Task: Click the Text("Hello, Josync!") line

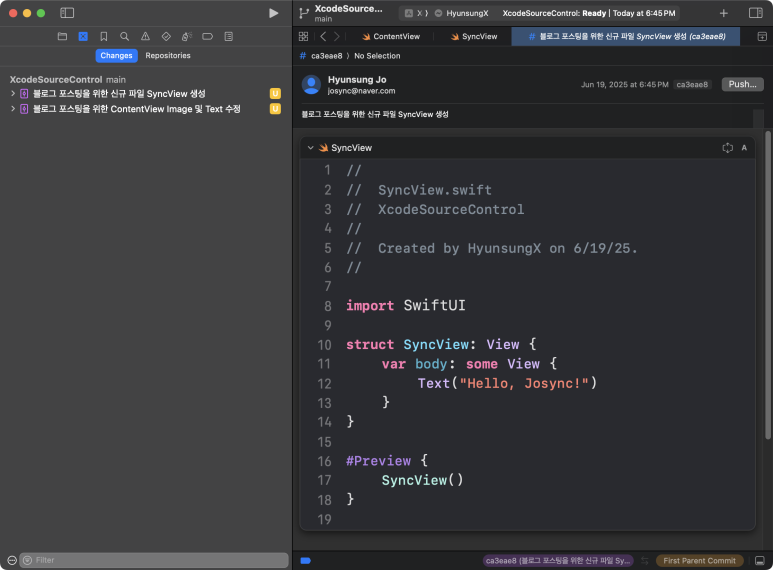Action: tap(507, 383)
